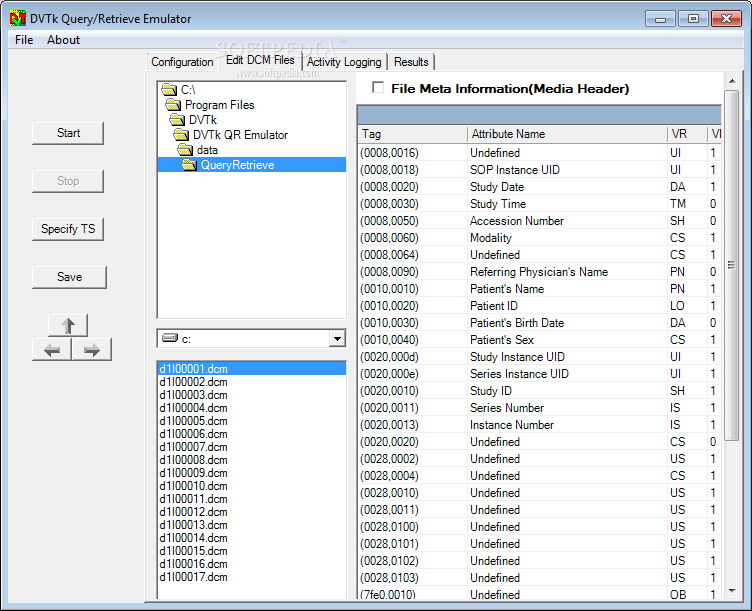Click the scrollbar up arrow
Image resolution: width=752 pixels, height=611 pixels.
[x=731, y=81]
